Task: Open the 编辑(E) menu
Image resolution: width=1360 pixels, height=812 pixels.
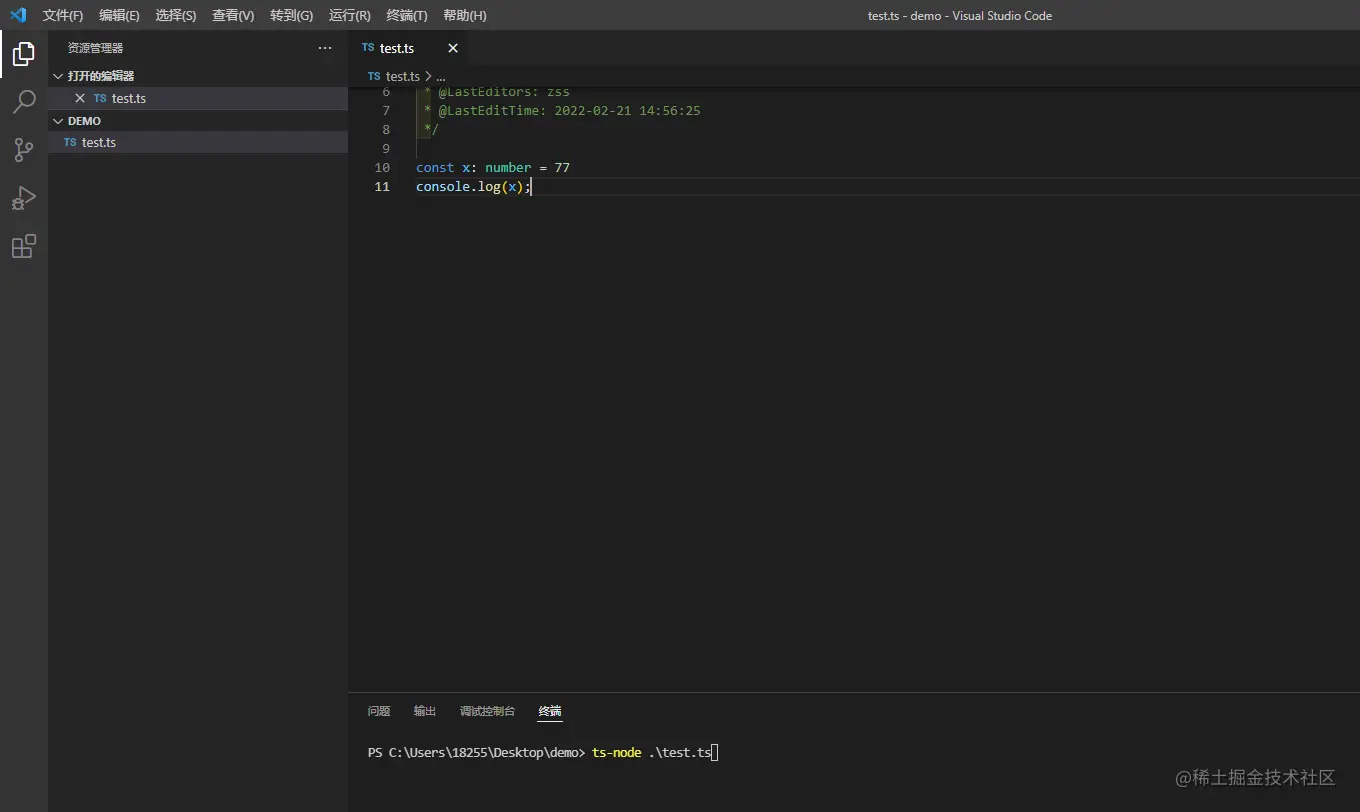Action: [119, 15]
